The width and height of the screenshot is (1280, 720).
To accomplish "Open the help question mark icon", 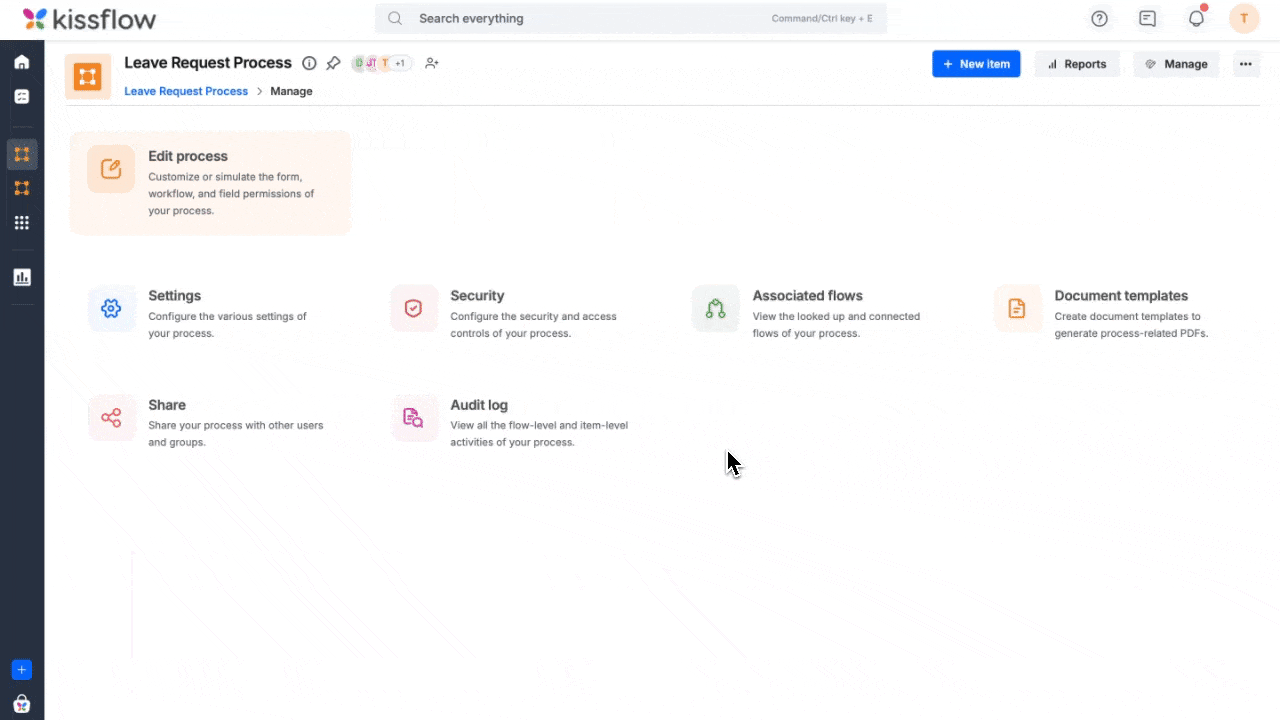I will point(1099,18).
